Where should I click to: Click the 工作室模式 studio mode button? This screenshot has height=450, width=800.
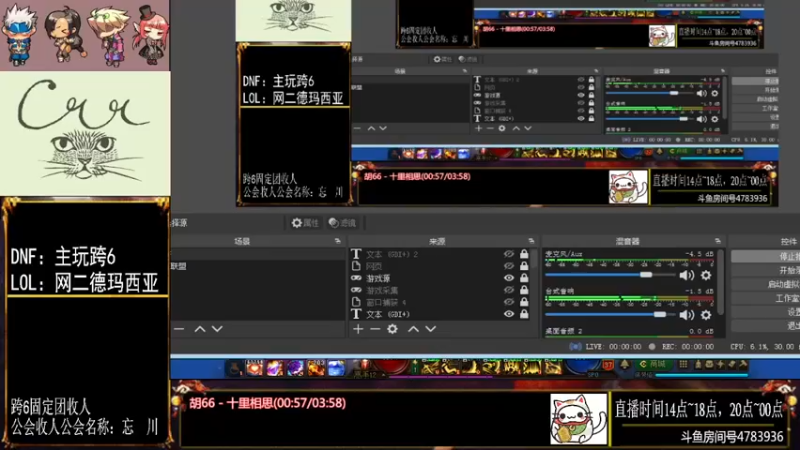(765, 298)
